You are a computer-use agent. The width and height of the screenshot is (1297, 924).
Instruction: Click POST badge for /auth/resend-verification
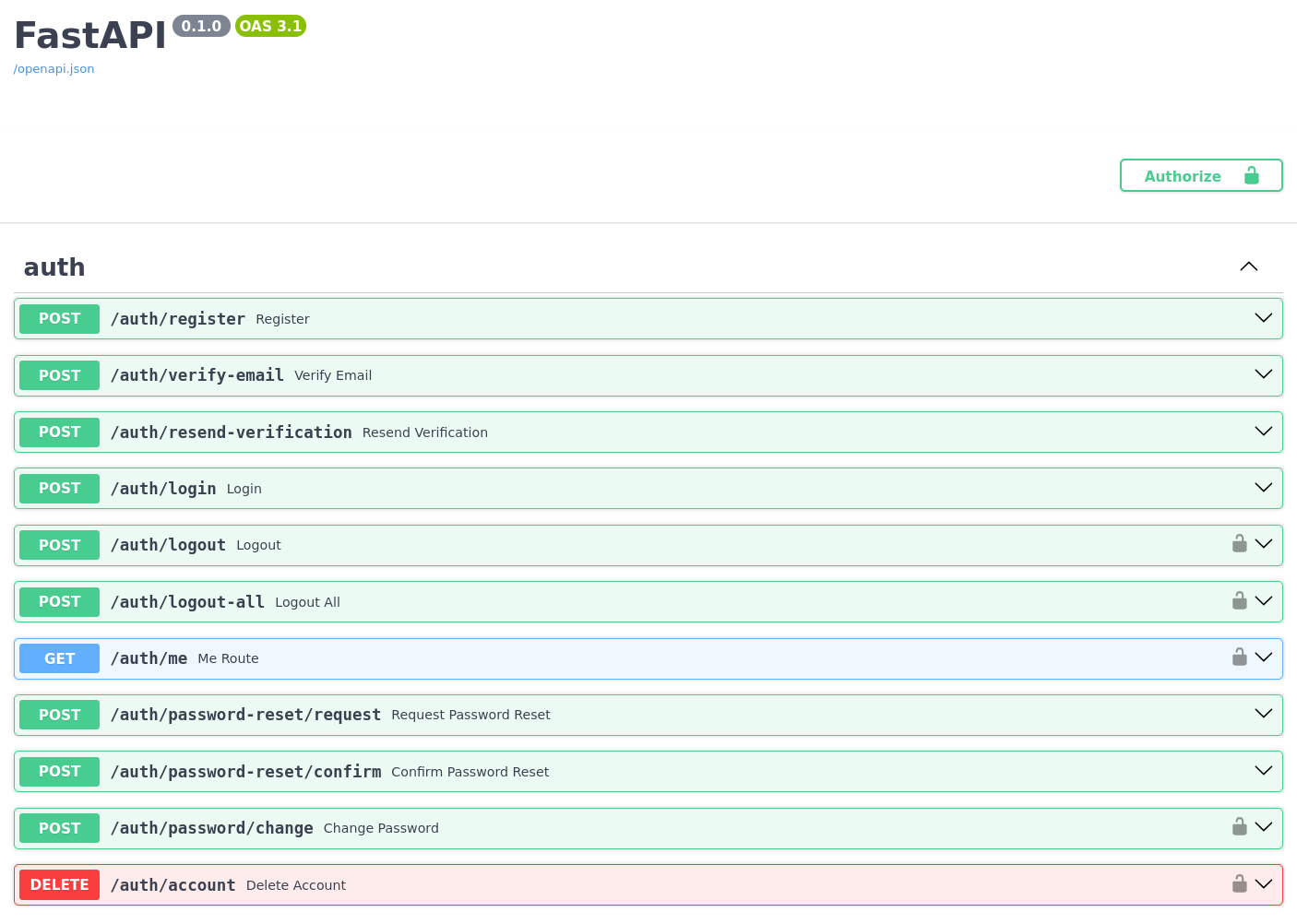tap(59, 432)
